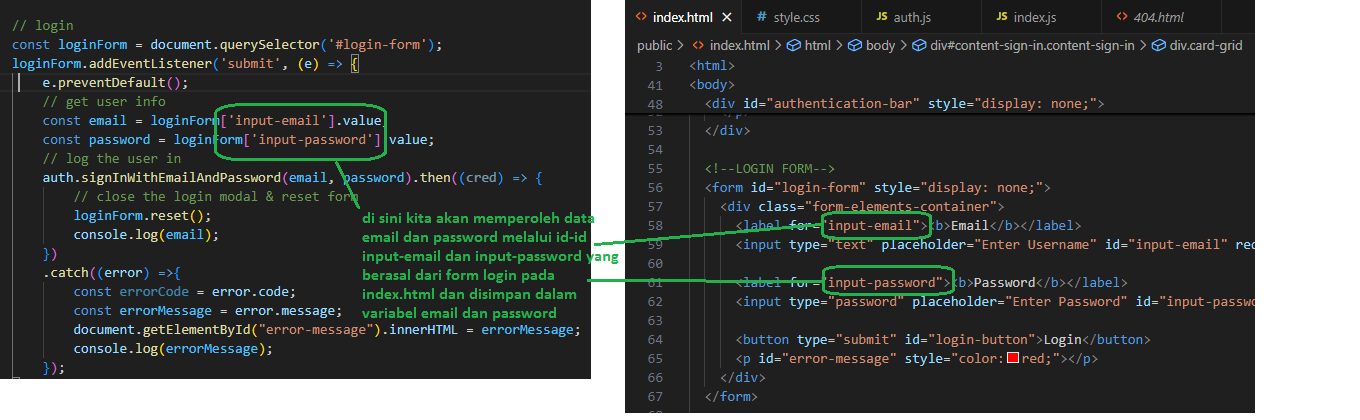This screenshot has width=1360, height=420.
Task: Click the chevron after public in breadcrumbs
Action: (681, 45)
